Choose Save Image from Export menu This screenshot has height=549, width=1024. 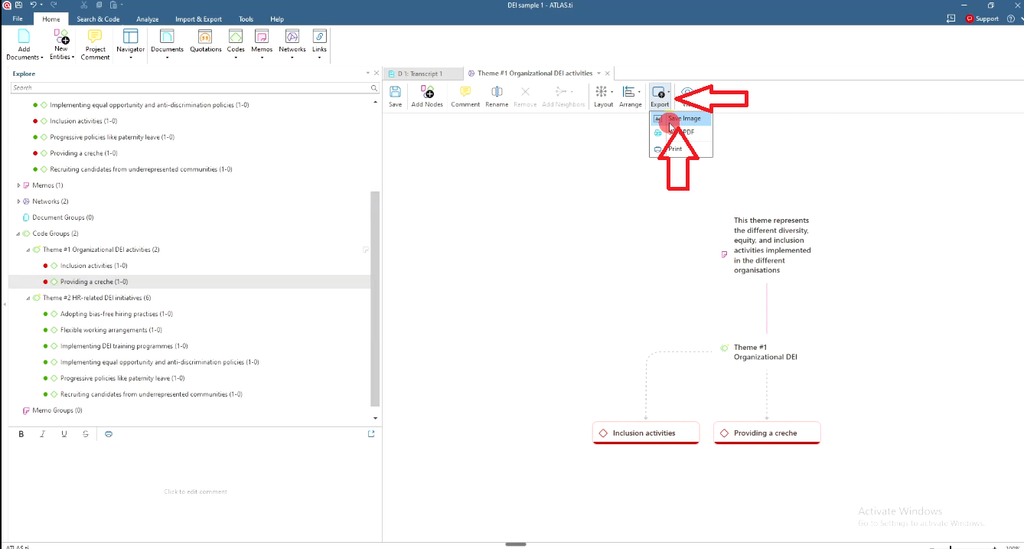(680, 119)
